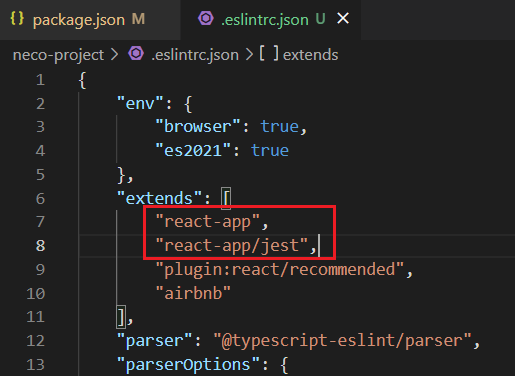Screen dimensions: 515x376
Task: Click the true value after "es2021"
Action: [x=270, y=151]
